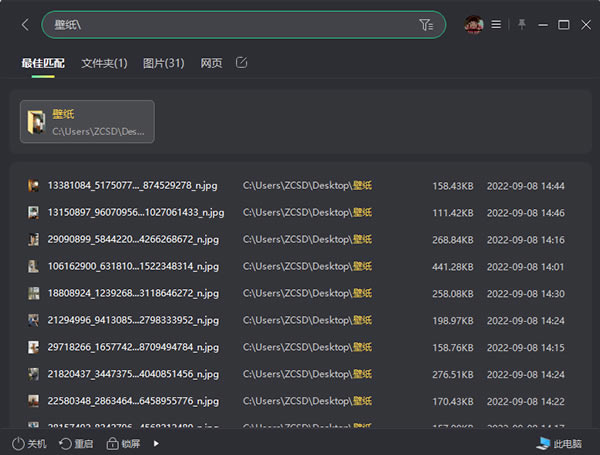Screen dimensions: 600x455
Task: Click the user avatar picture
Action: point(474,25)
